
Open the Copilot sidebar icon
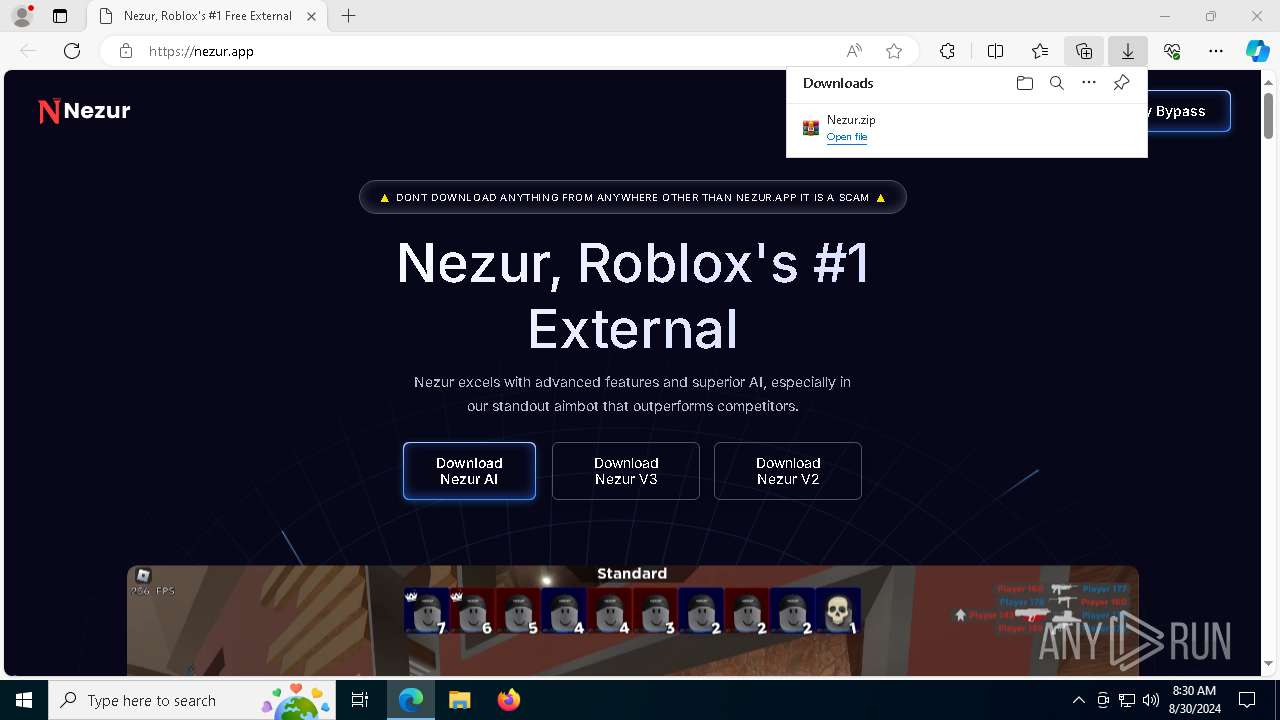[x=1257, y=51]
